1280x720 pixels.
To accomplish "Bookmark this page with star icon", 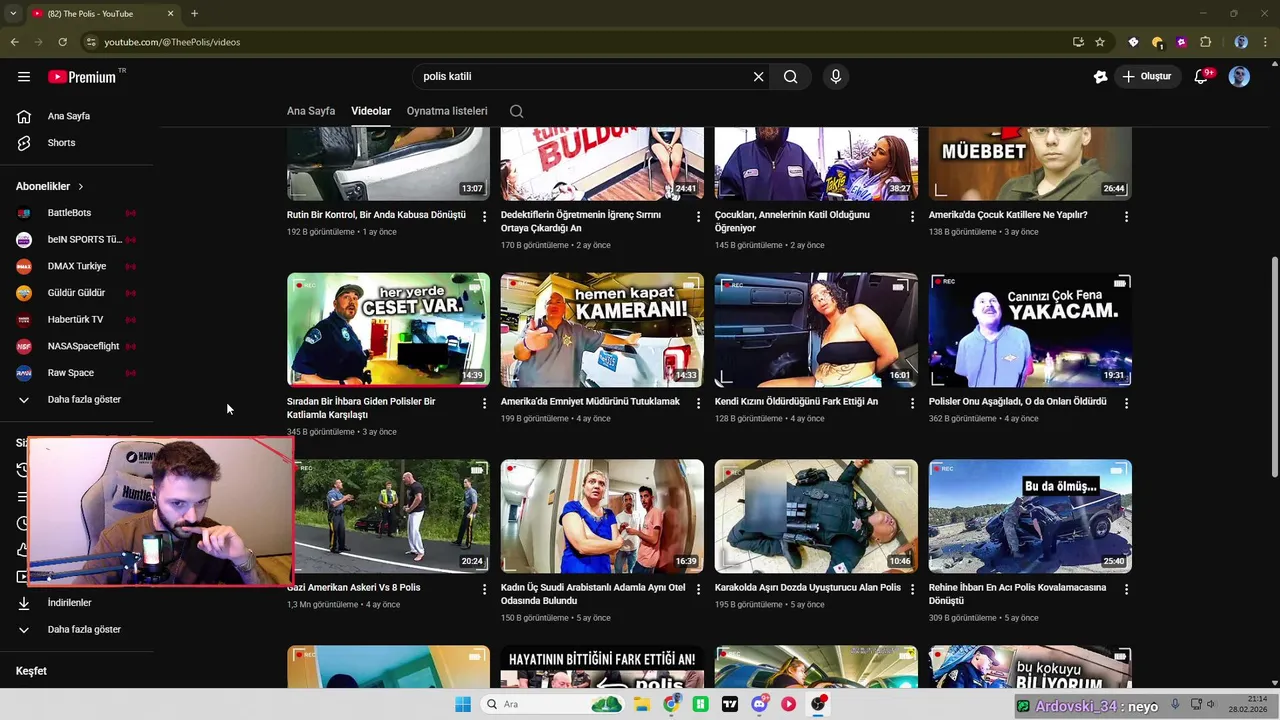I will (1100, 42).
